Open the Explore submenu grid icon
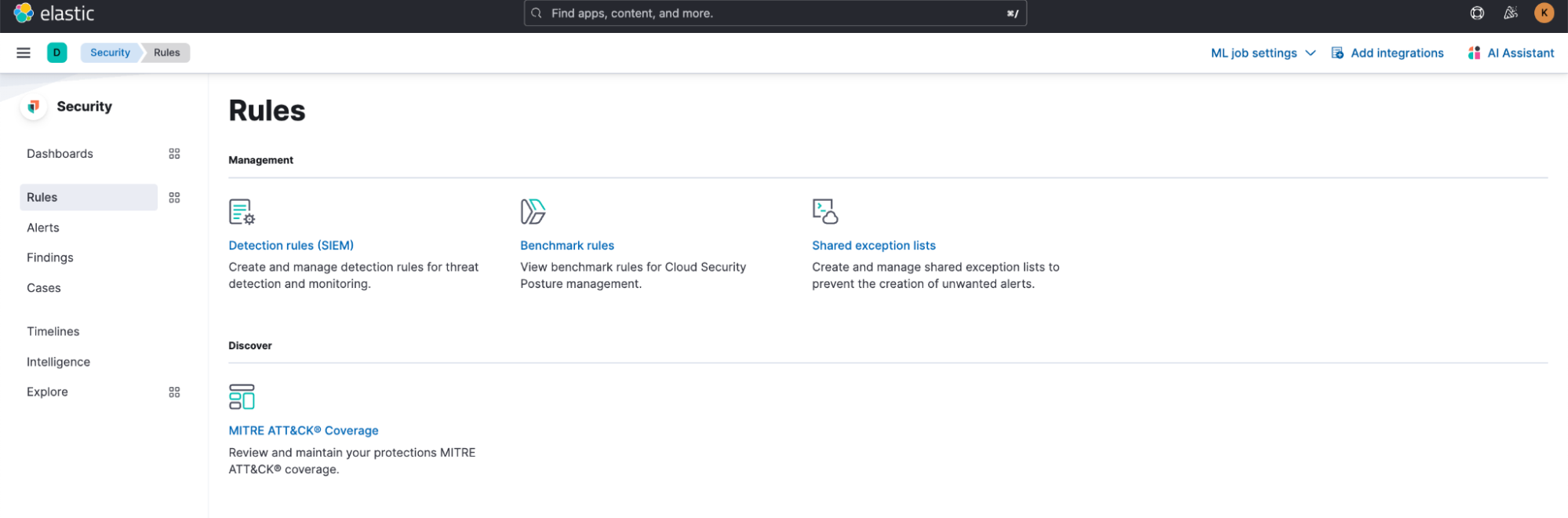The width and height of the screenshot is (1568, 518). click(x=174, y=392)
